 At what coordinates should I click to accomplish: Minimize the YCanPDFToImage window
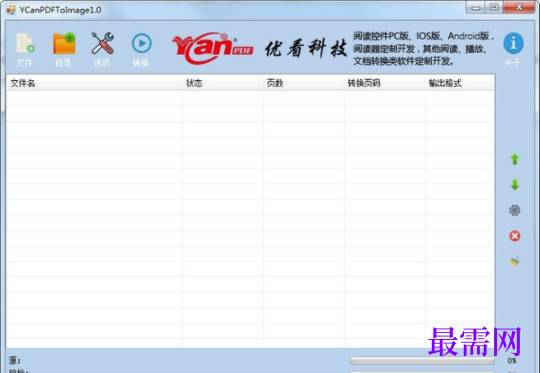[476, 8]
